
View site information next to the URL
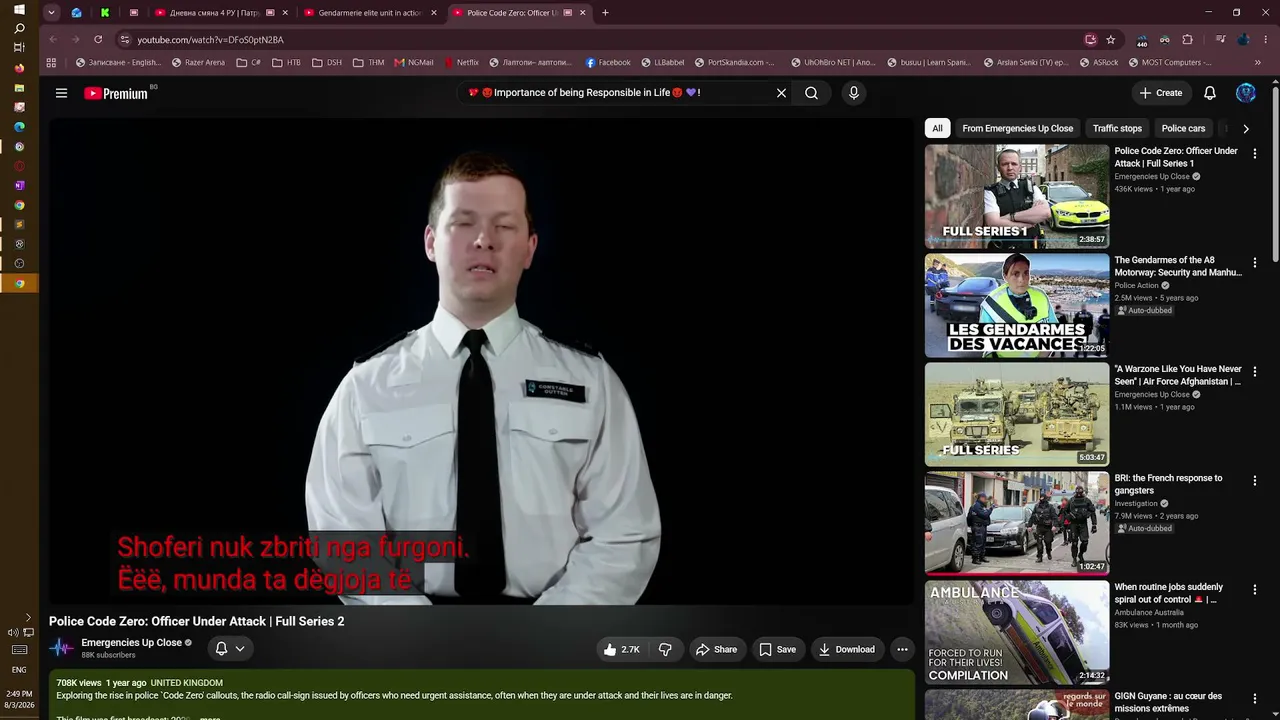[125, 40]
